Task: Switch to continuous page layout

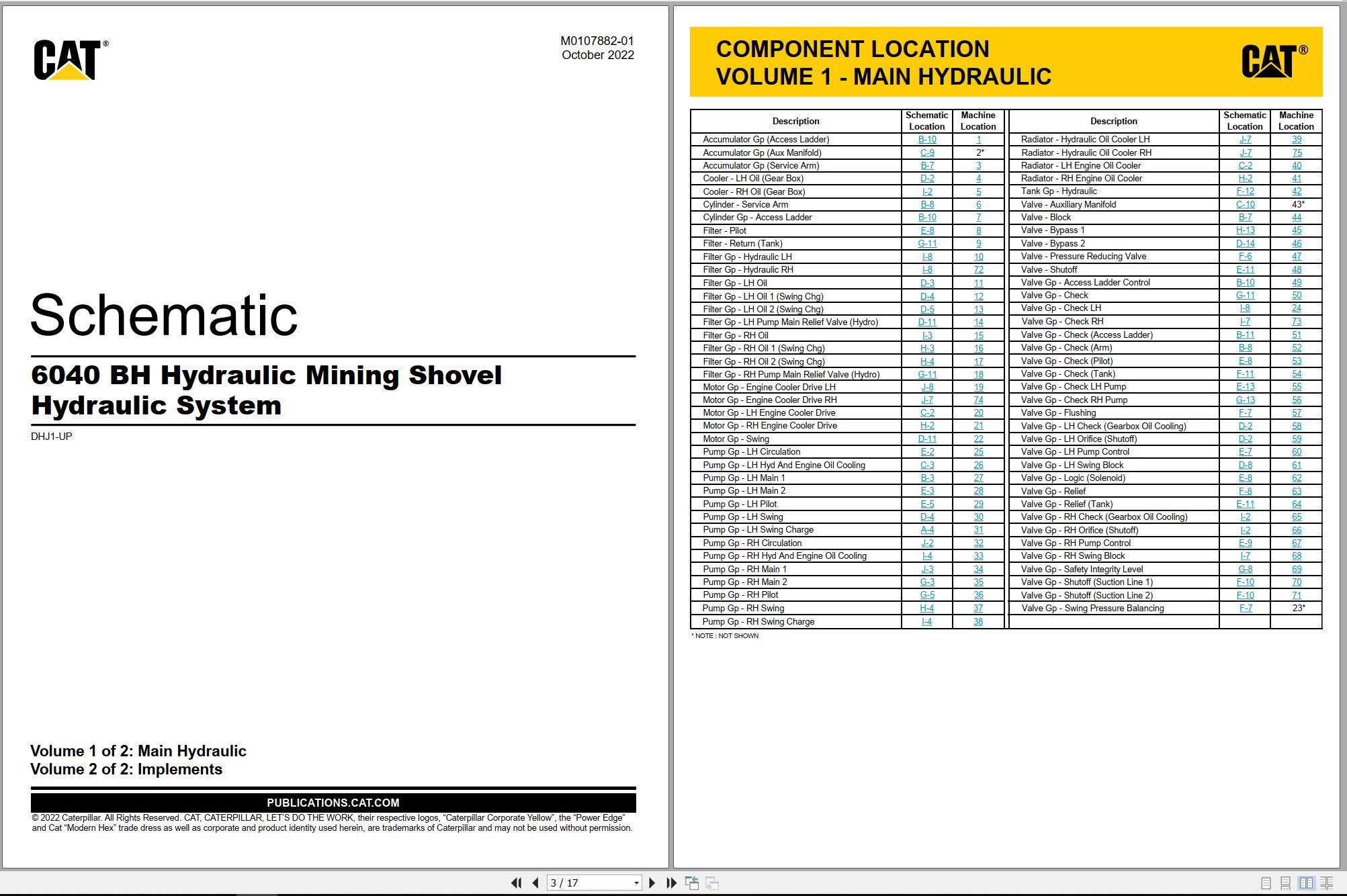Action: (x=1285, y=883)
